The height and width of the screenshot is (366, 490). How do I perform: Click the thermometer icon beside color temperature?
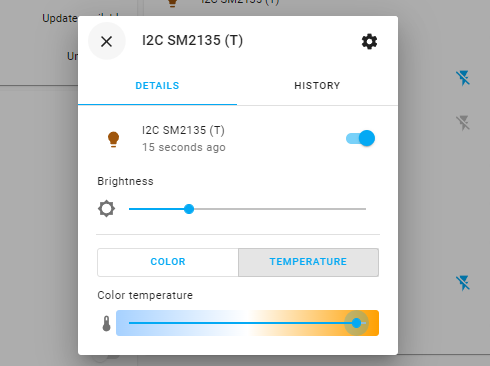pyautogui.click(x=106, y=323)
